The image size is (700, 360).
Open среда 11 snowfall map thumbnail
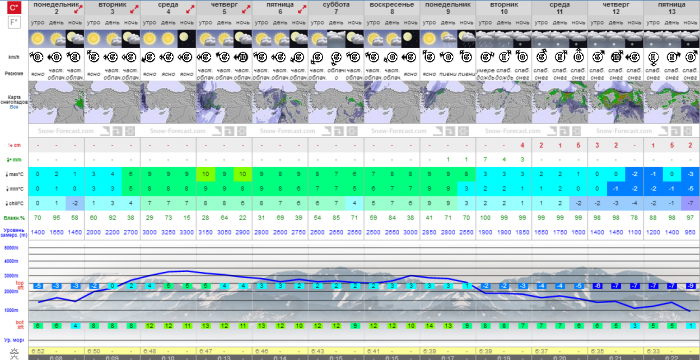pos(559,102)
